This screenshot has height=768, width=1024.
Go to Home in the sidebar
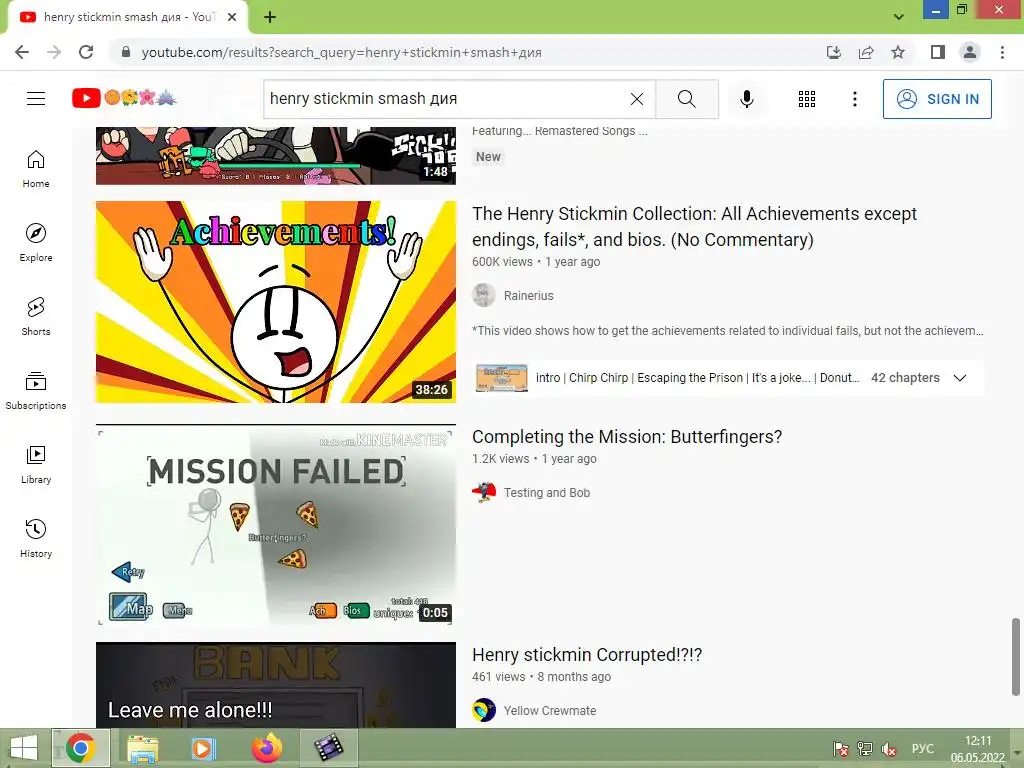(36, 169)
